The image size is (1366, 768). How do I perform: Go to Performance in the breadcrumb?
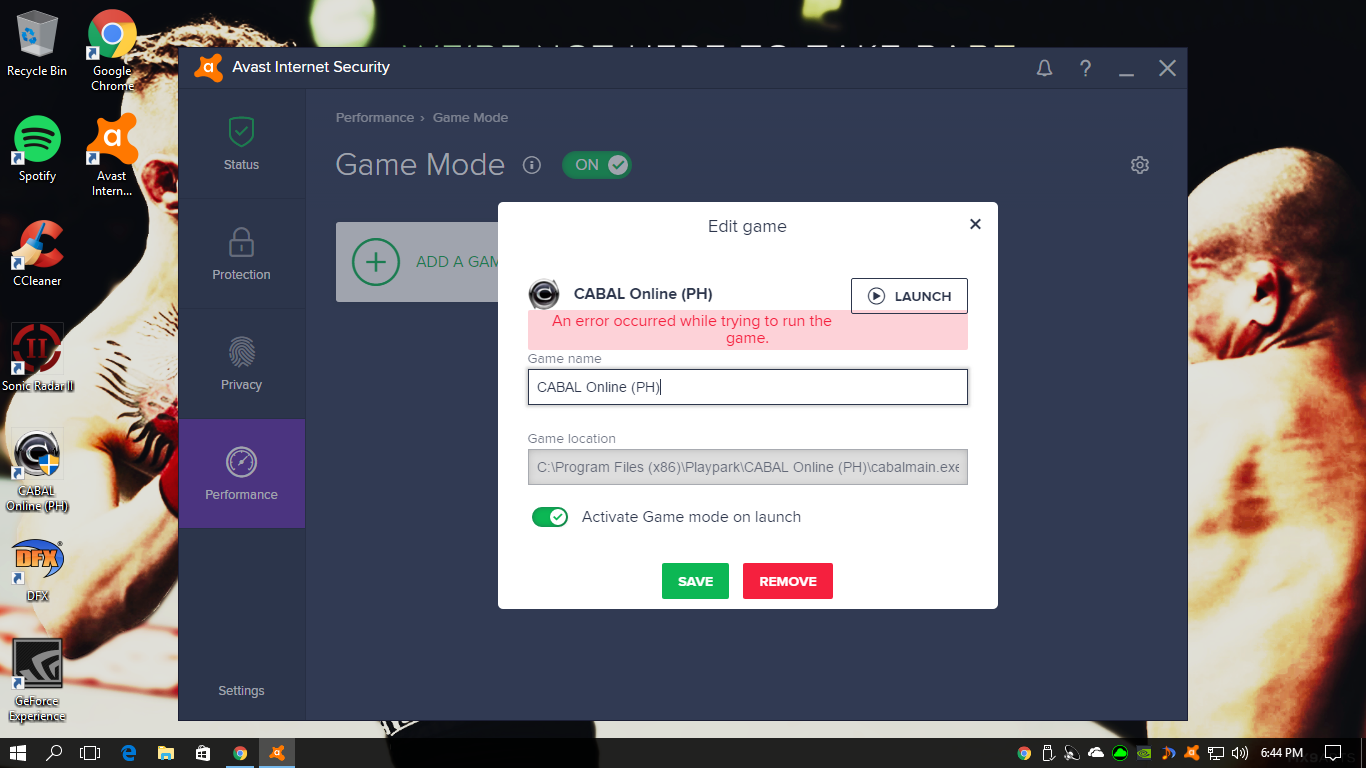[375, 118]
